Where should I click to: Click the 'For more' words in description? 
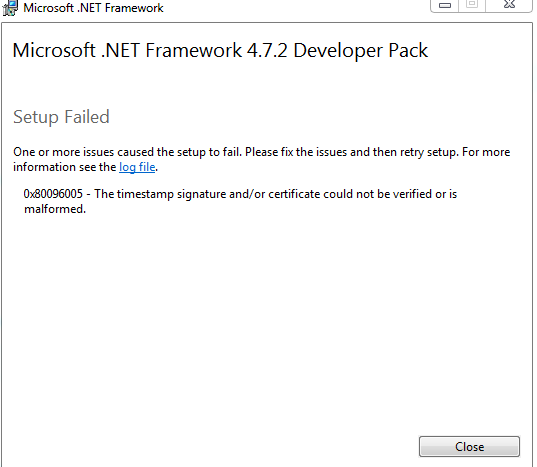click(486, 152)
